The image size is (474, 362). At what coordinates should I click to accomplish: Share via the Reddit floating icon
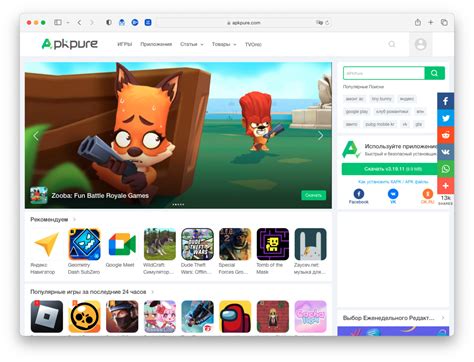point(446,135)
